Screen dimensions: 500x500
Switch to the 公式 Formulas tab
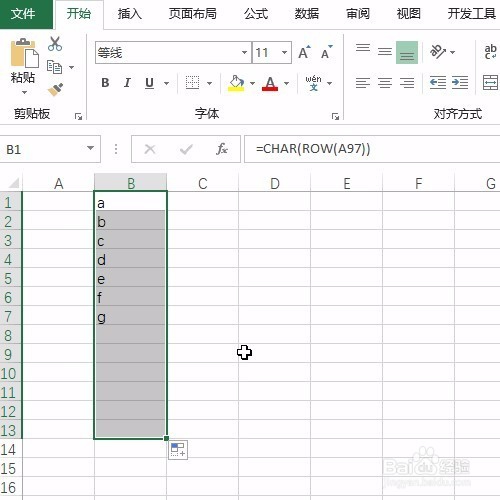[x=256, y=14]
